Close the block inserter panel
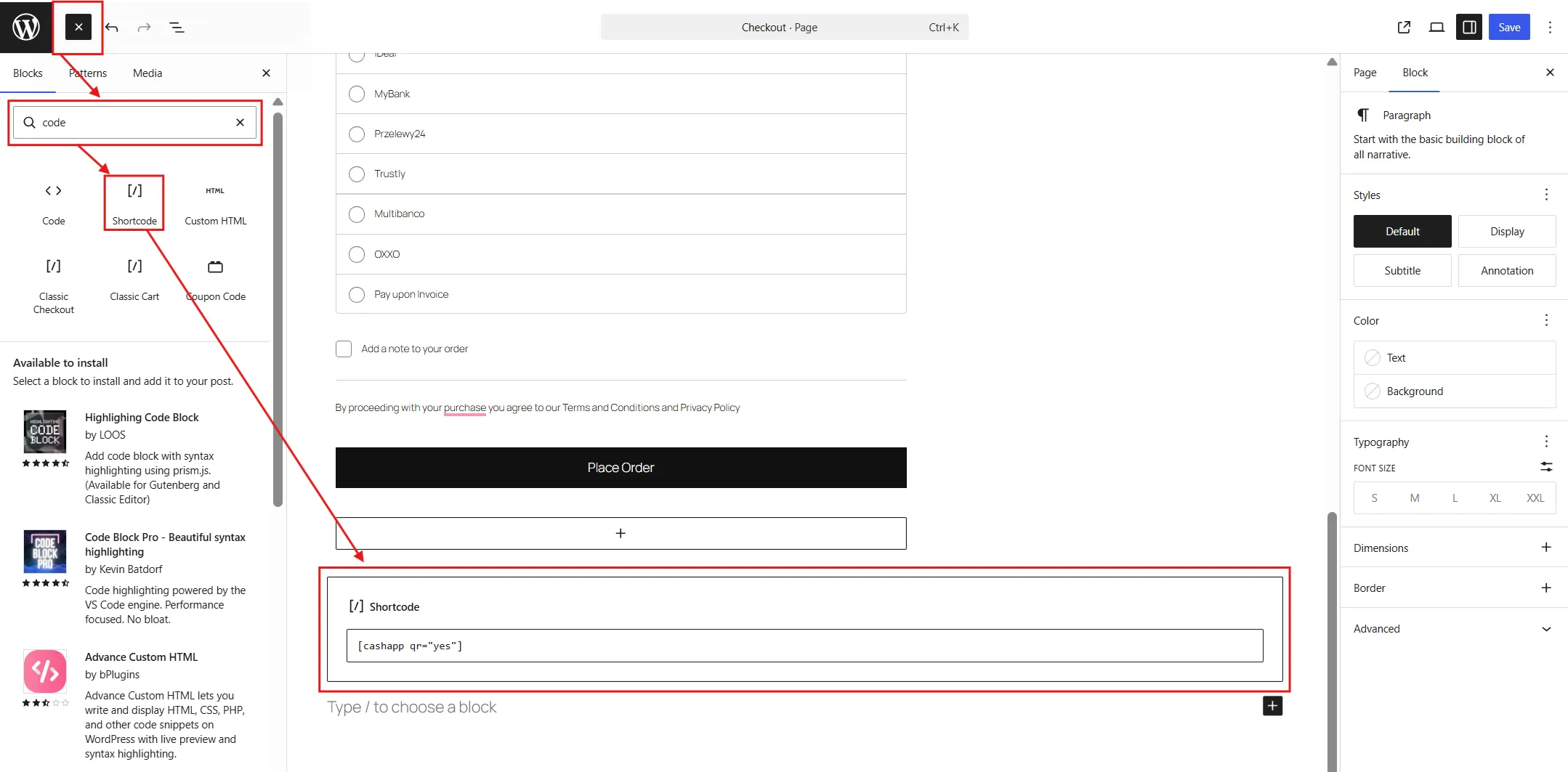1568x772 pixels. (x=266, y=73)
